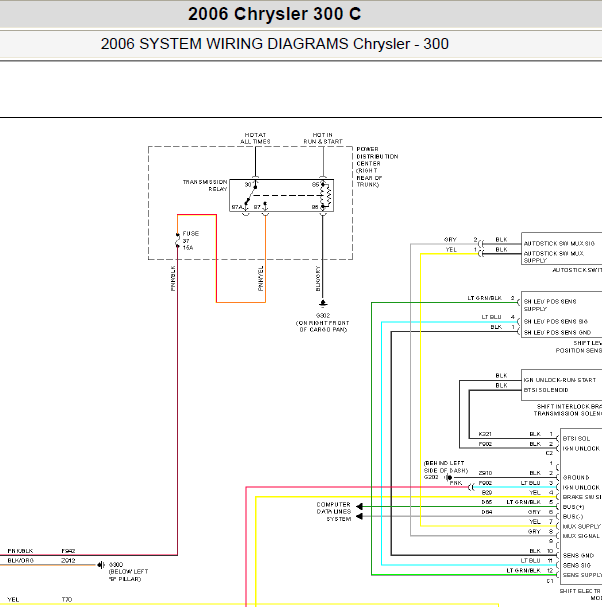This screenshot has height=607, width=602.
Task: Select the vertical "BLK/GRY" wire label
Action: pyautogui.click(x=318, y=278)
